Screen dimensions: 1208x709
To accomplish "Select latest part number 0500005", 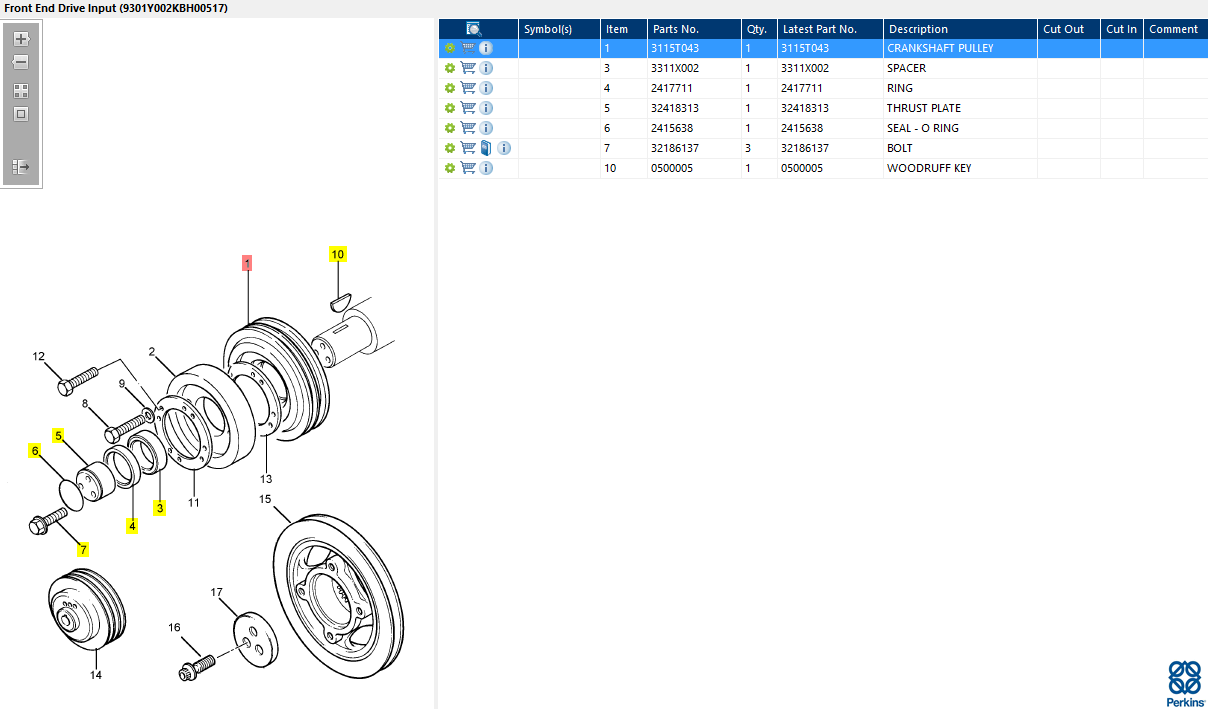I will click(x=830, y=168).
